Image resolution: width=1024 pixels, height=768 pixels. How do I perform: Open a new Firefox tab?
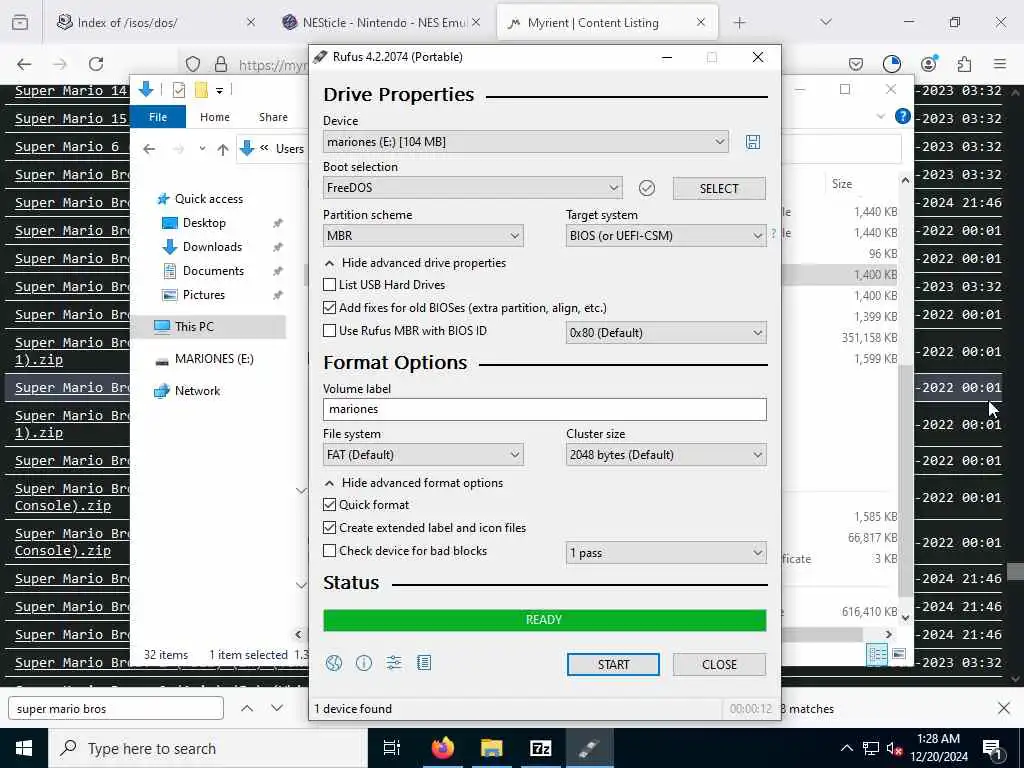(739, 23)
